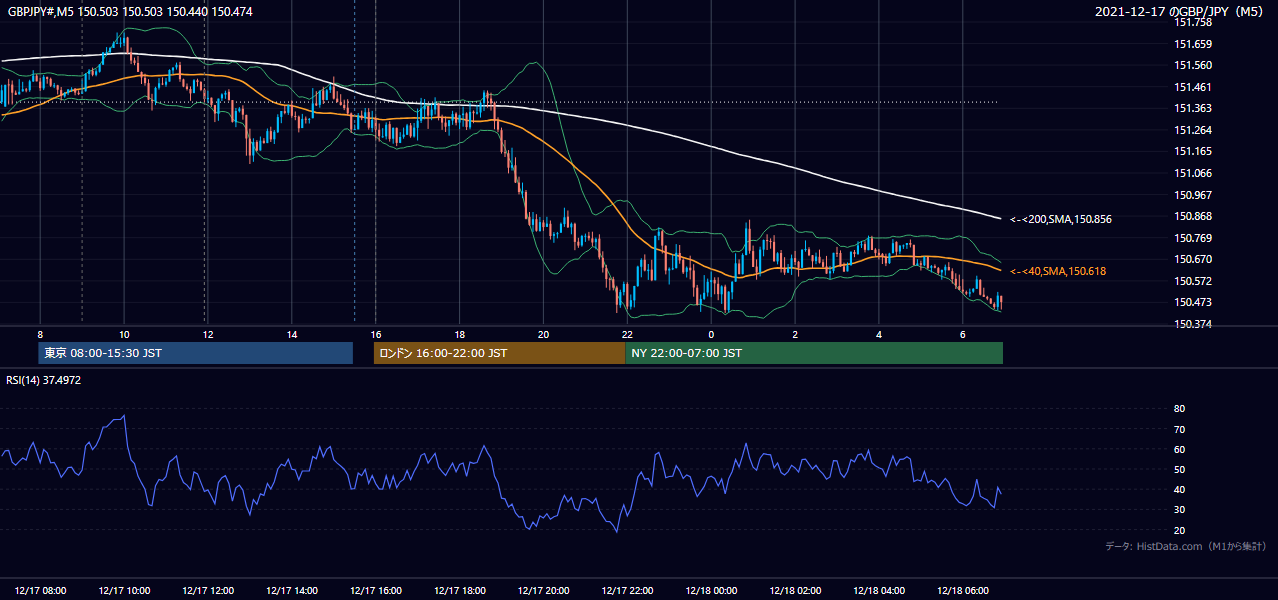Click the hour 4 tick under the price chart

point(879,334)
